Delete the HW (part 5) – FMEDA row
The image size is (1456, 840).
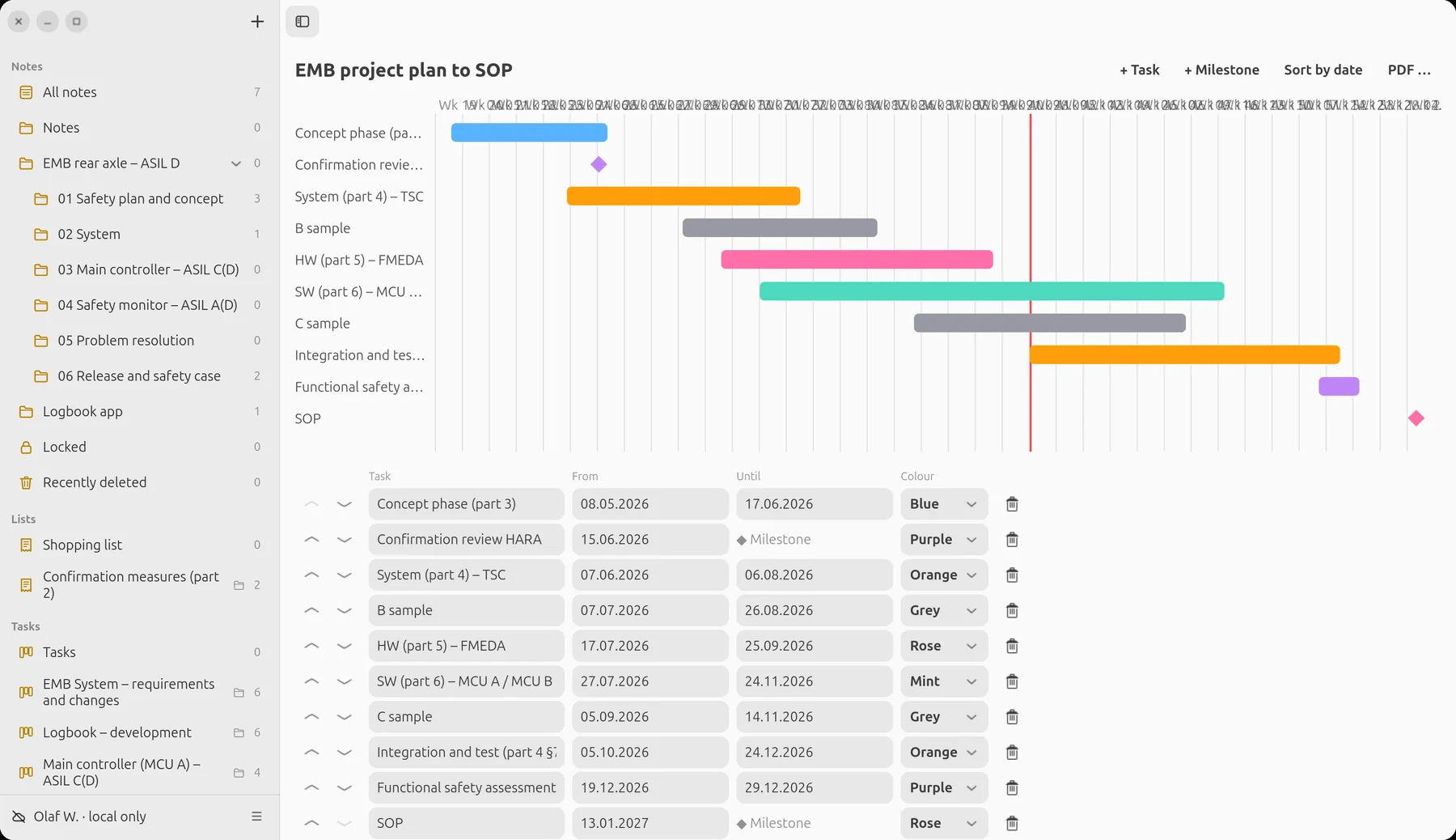click(1012, 646)
